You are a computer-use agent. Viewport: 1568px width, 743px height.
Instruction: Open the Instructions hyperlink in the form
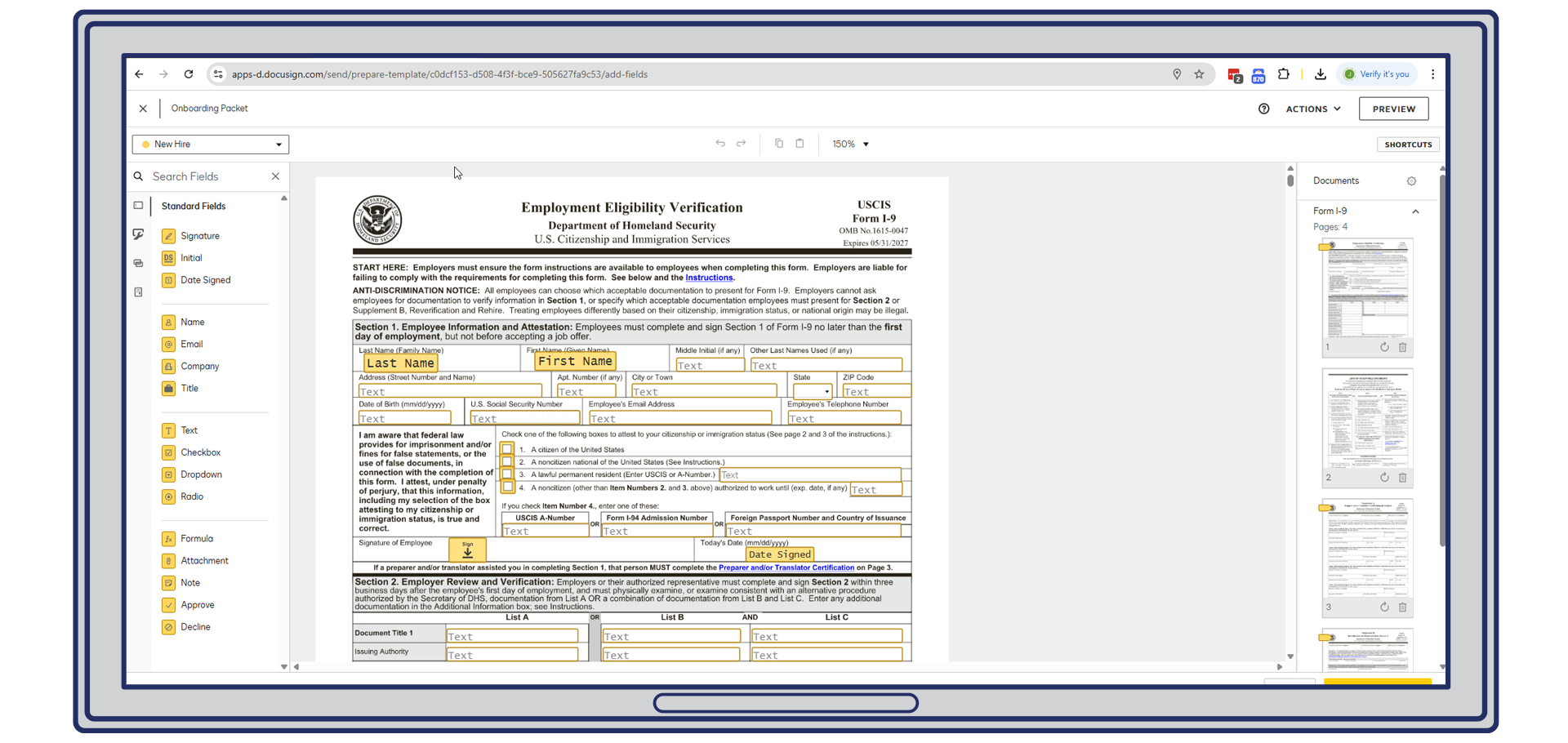pyautogui.click(x=709, y=278)
